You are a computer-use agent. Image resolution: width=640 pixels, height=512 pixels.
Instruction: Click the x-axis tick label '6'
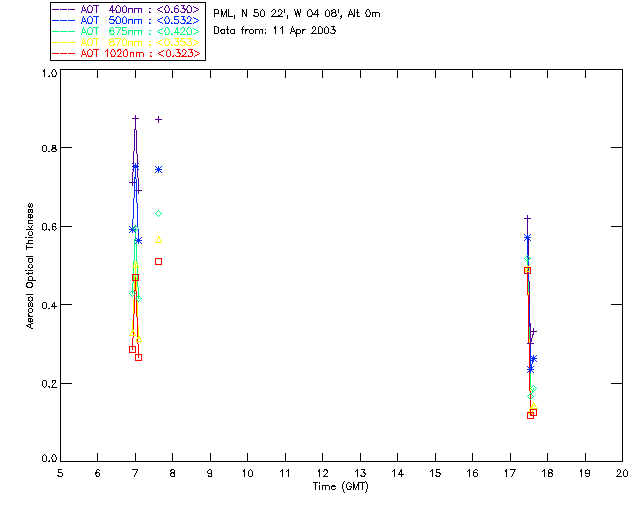98,473
